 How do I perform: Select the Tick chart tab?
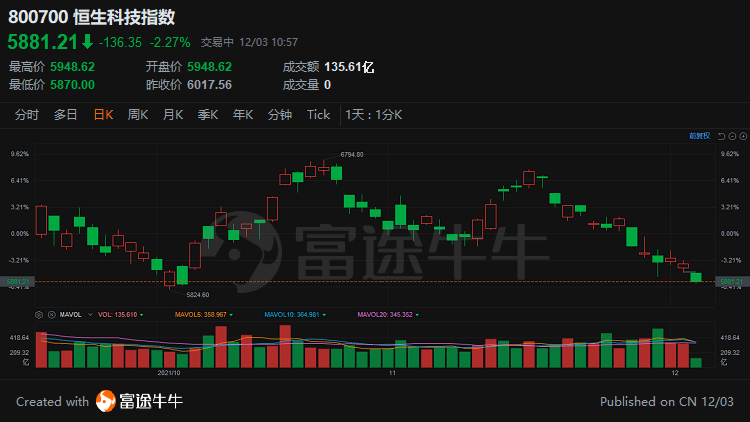319,115
